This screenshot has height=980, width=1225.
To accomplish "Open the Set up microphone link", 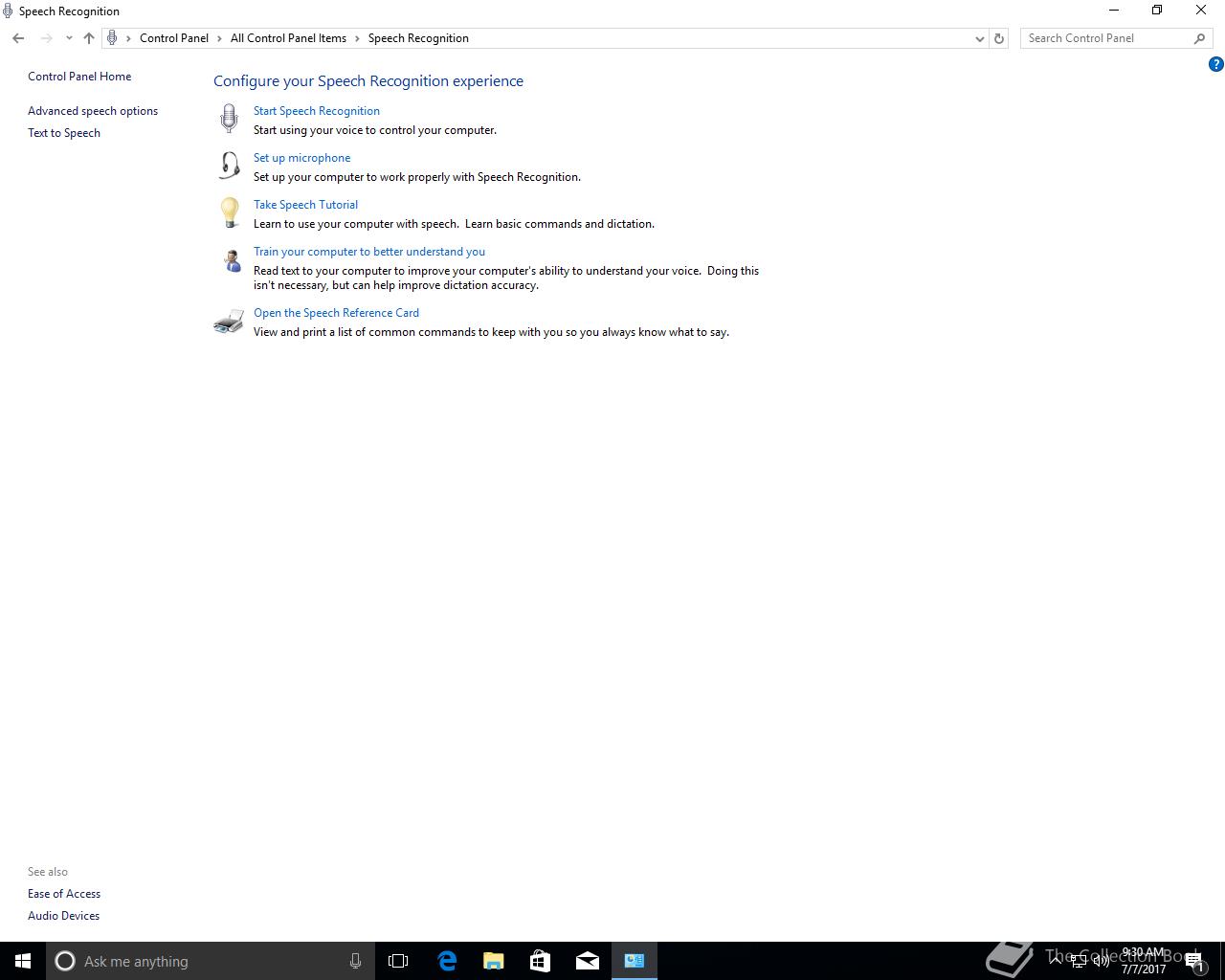I will click(x=301, y=158).
